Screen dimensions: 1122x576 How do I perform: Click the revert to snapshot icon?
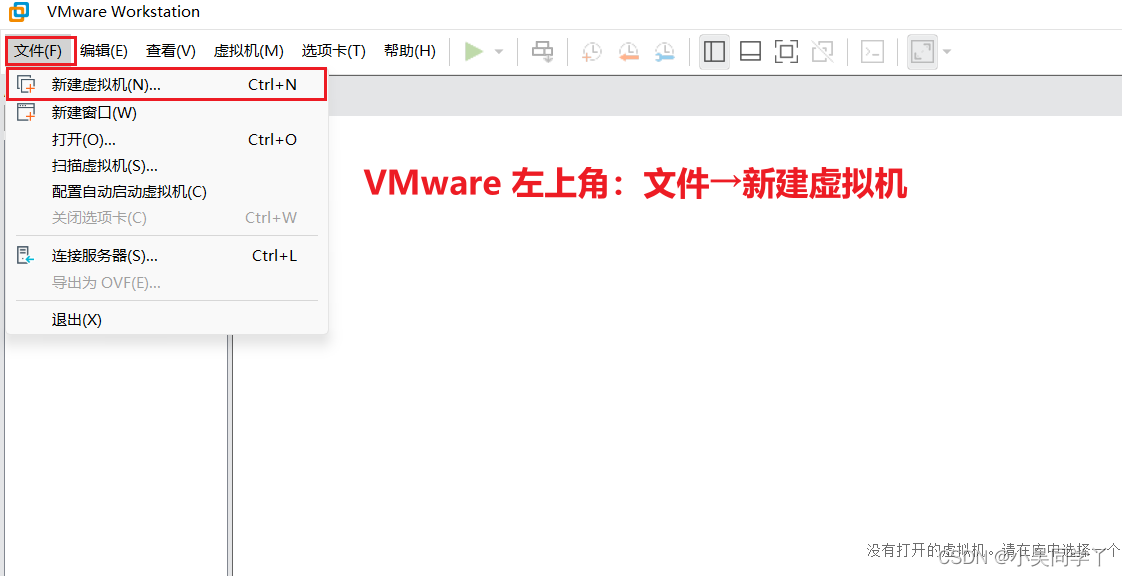coord(628,52)
